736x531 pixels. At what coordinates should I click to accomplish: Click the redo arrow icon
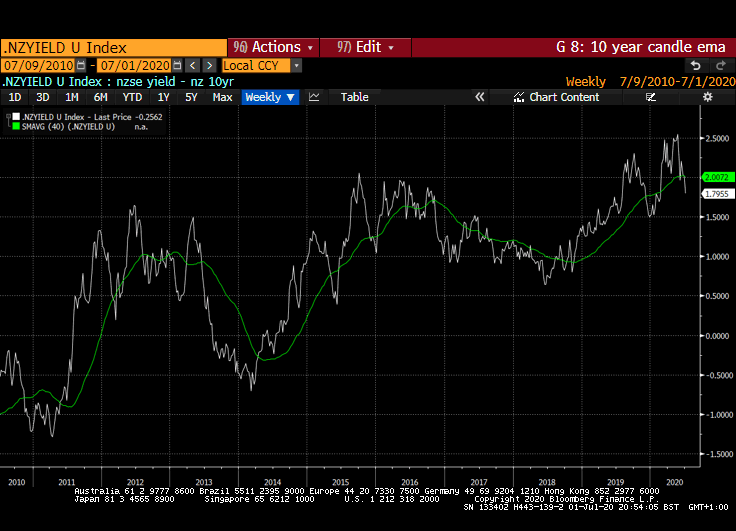click(x=722, y=65)
